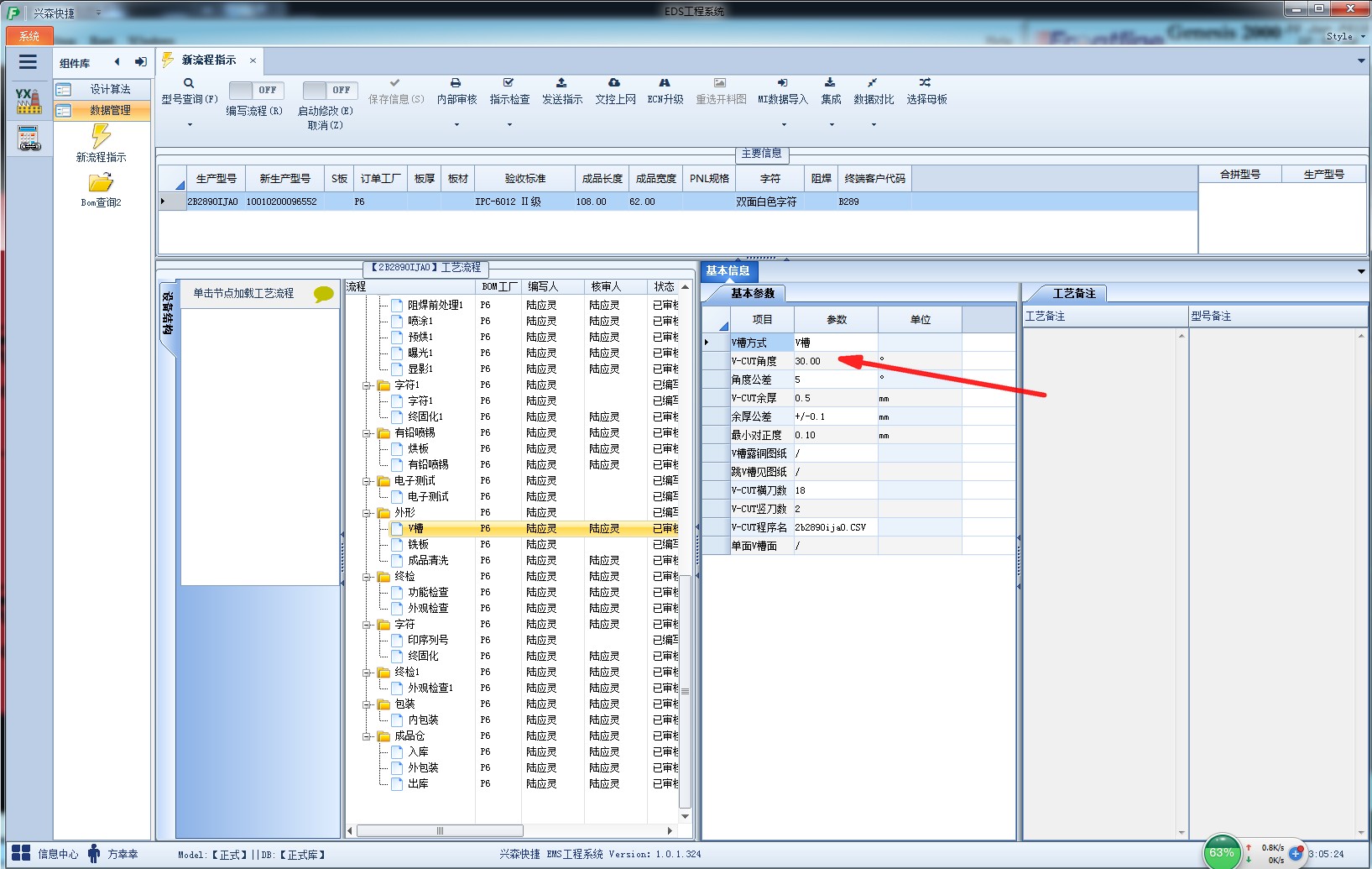The image size is (1372, 869).
Task: Open the dropdown arrow under 集成
Action: (832, 125)
